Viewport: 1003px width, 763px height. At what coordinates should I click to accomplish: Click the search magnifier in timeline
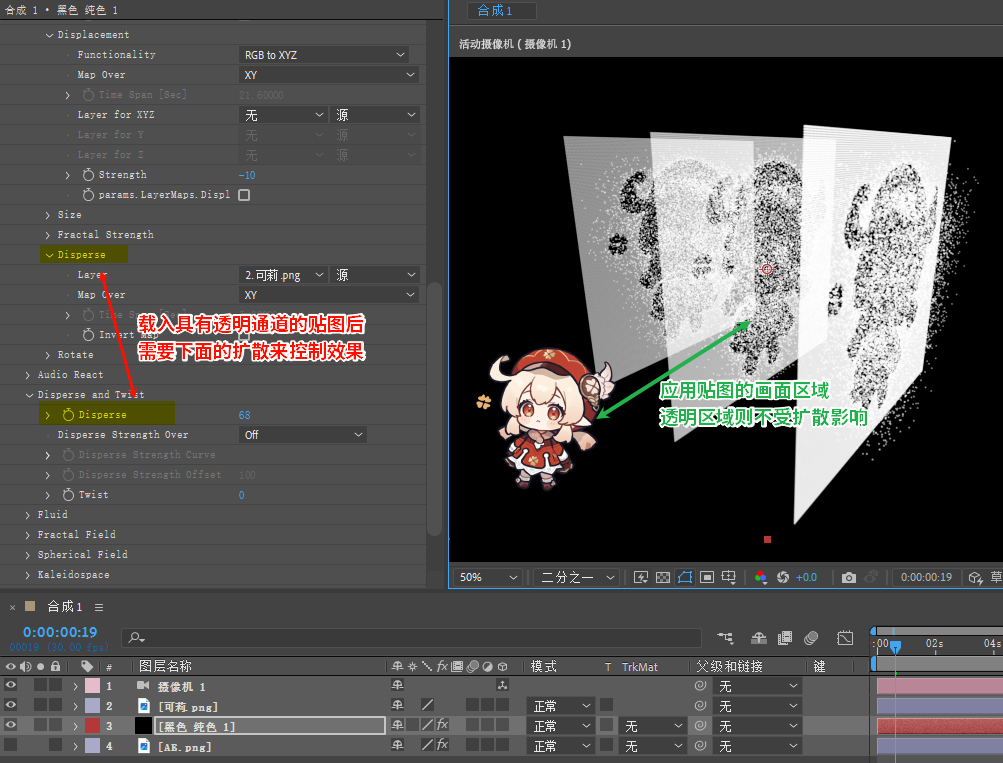tap(136, 638)
